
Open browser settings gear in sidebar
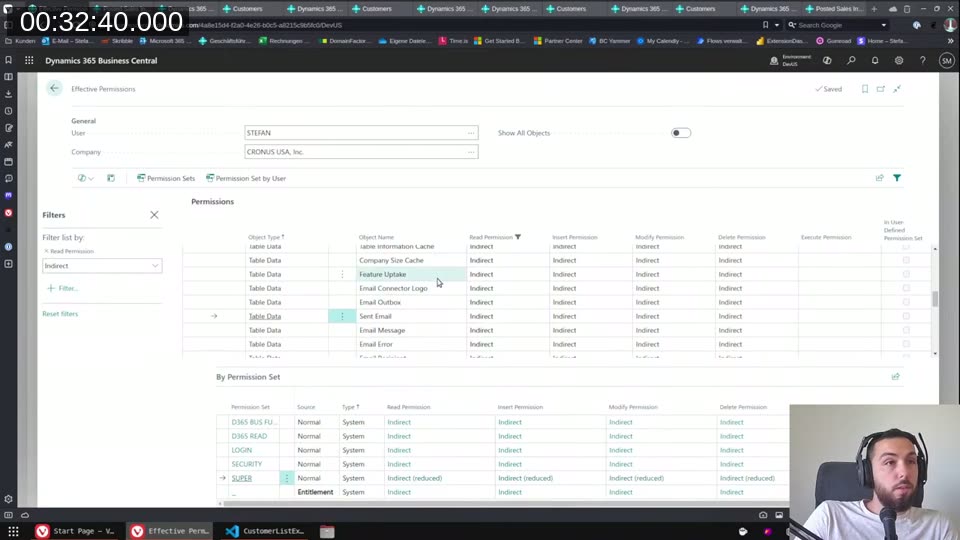(9, 499)
